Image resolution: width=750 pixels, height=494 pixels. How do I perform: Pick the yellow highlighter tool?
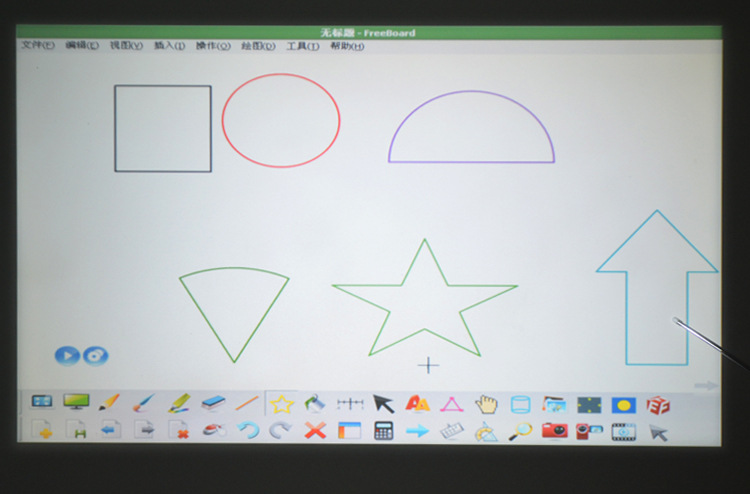pyautogui.click(x=179, y=403)
